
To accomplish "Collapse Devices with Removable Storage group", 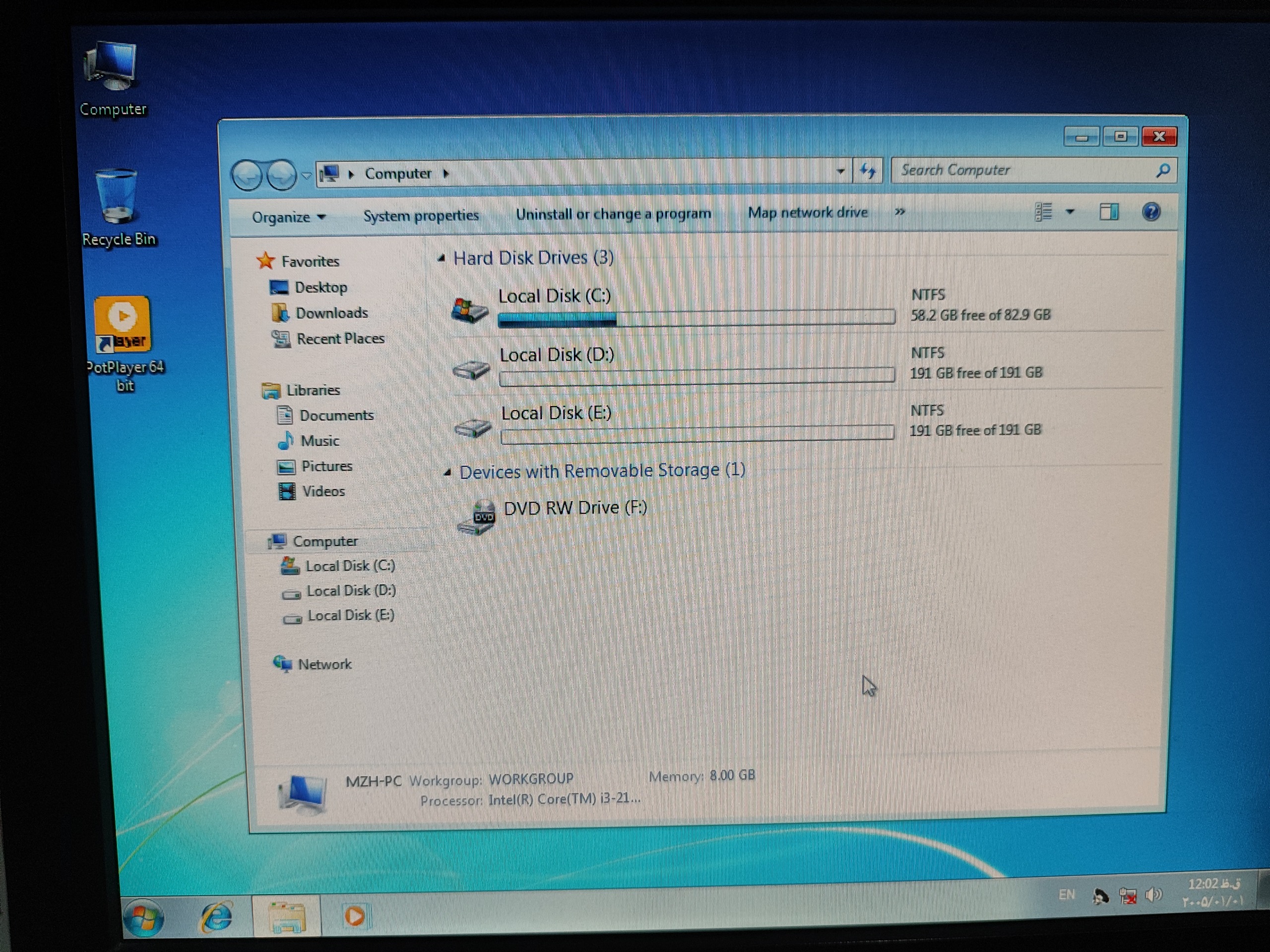I will click(x=447, y=472).
